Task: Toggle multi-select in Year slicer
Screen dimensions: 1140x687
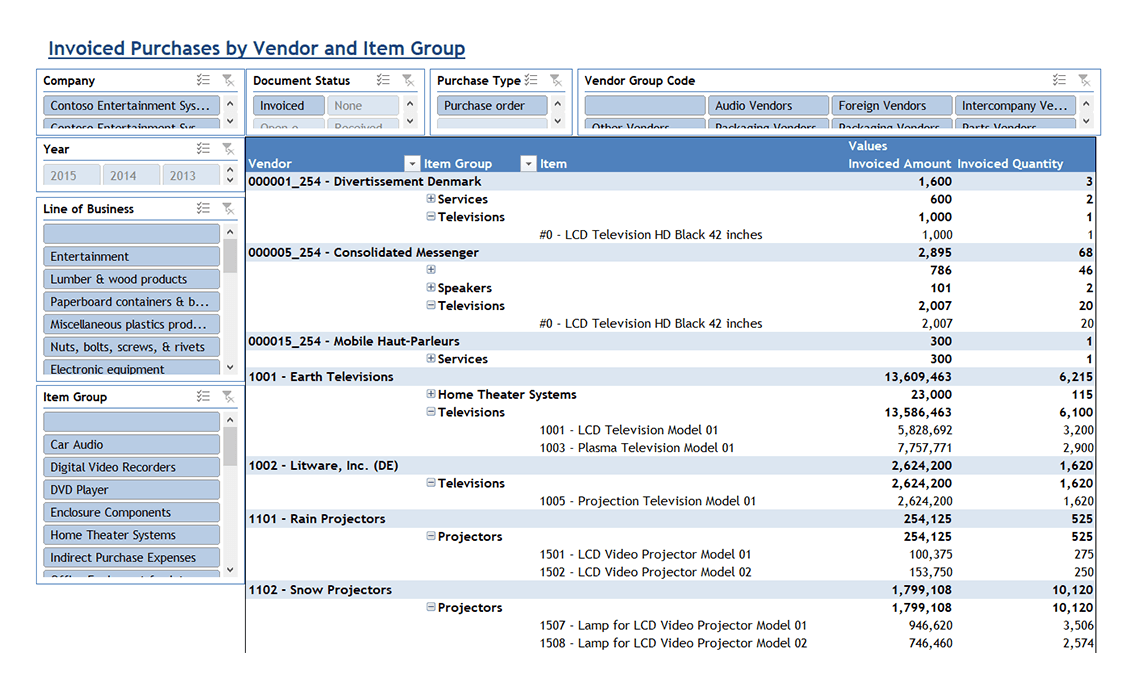Action: point(204,148)
